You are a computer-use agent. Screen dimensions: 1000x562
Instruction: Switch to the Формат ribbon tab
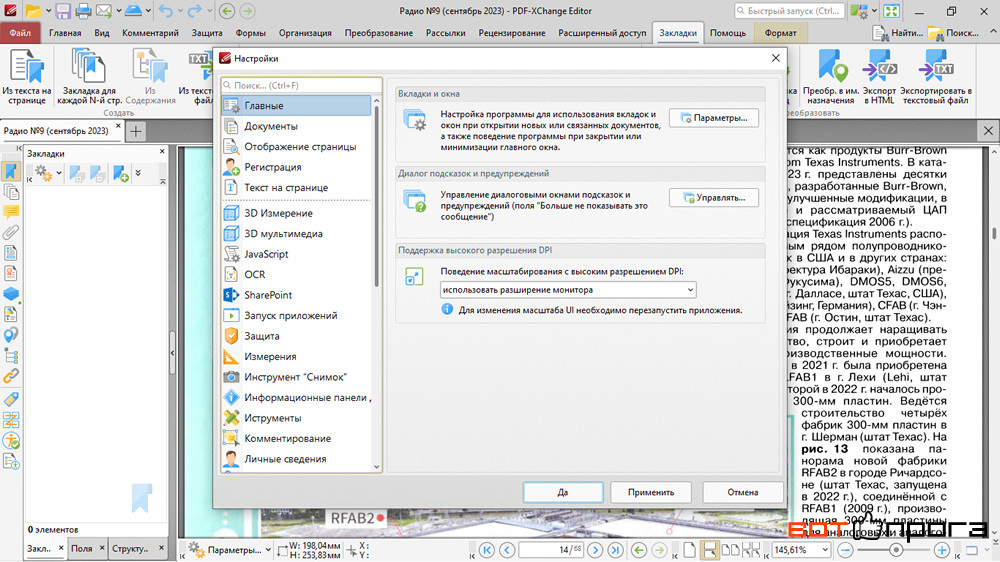(781, 33)
